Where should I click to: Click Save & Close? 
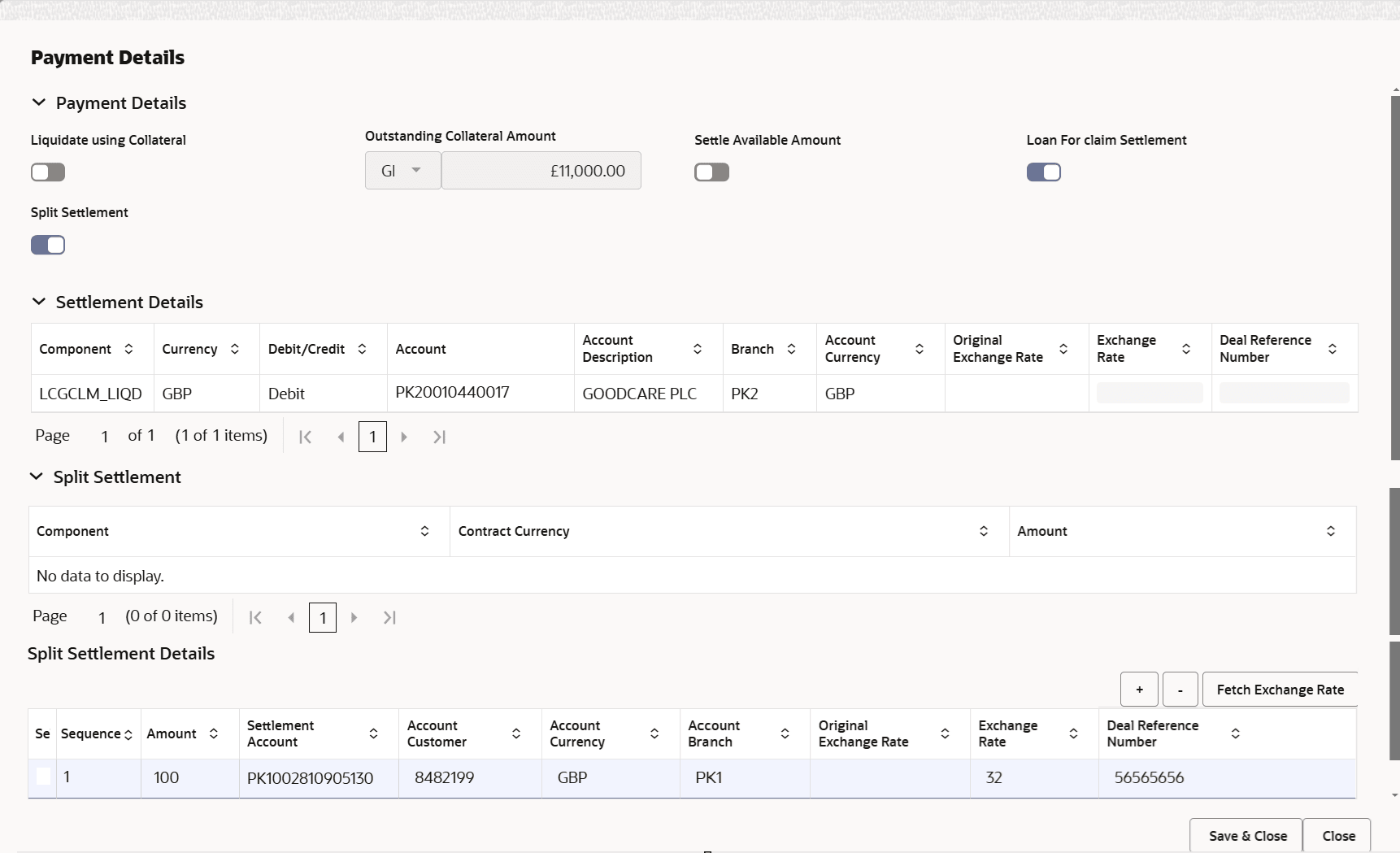pyautogui.click(x=1246, y=834)
